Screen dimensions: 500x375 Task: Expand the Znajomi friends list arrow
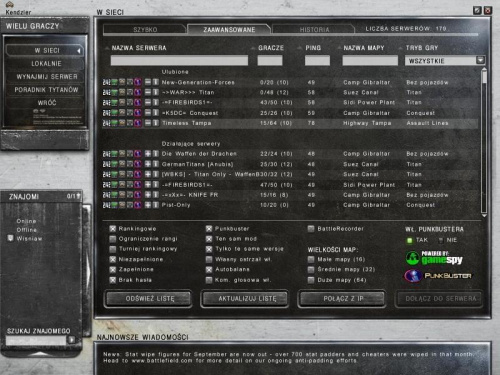[x=78, y=196]
